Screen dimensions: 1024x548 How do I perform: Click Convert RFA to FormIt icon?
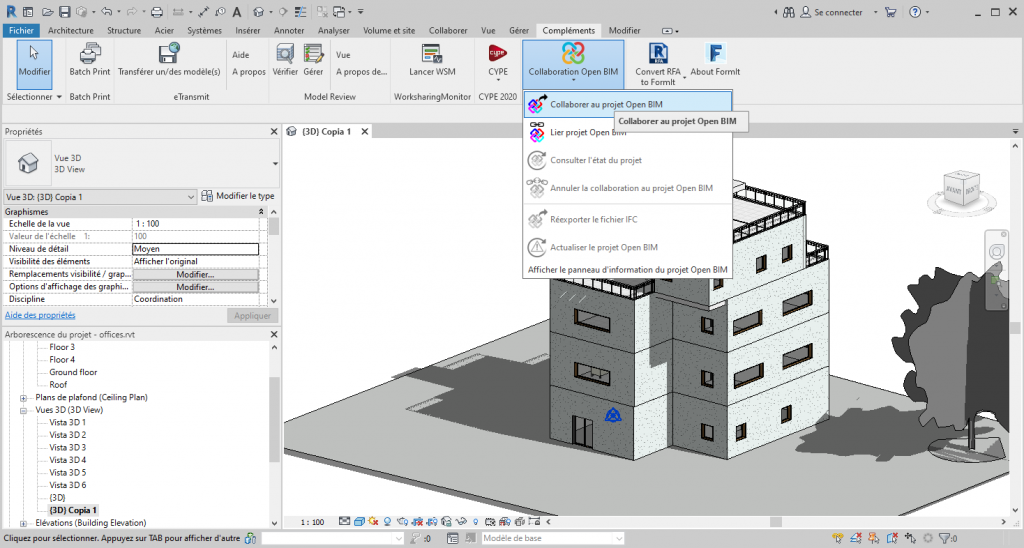tap(658, 55)
